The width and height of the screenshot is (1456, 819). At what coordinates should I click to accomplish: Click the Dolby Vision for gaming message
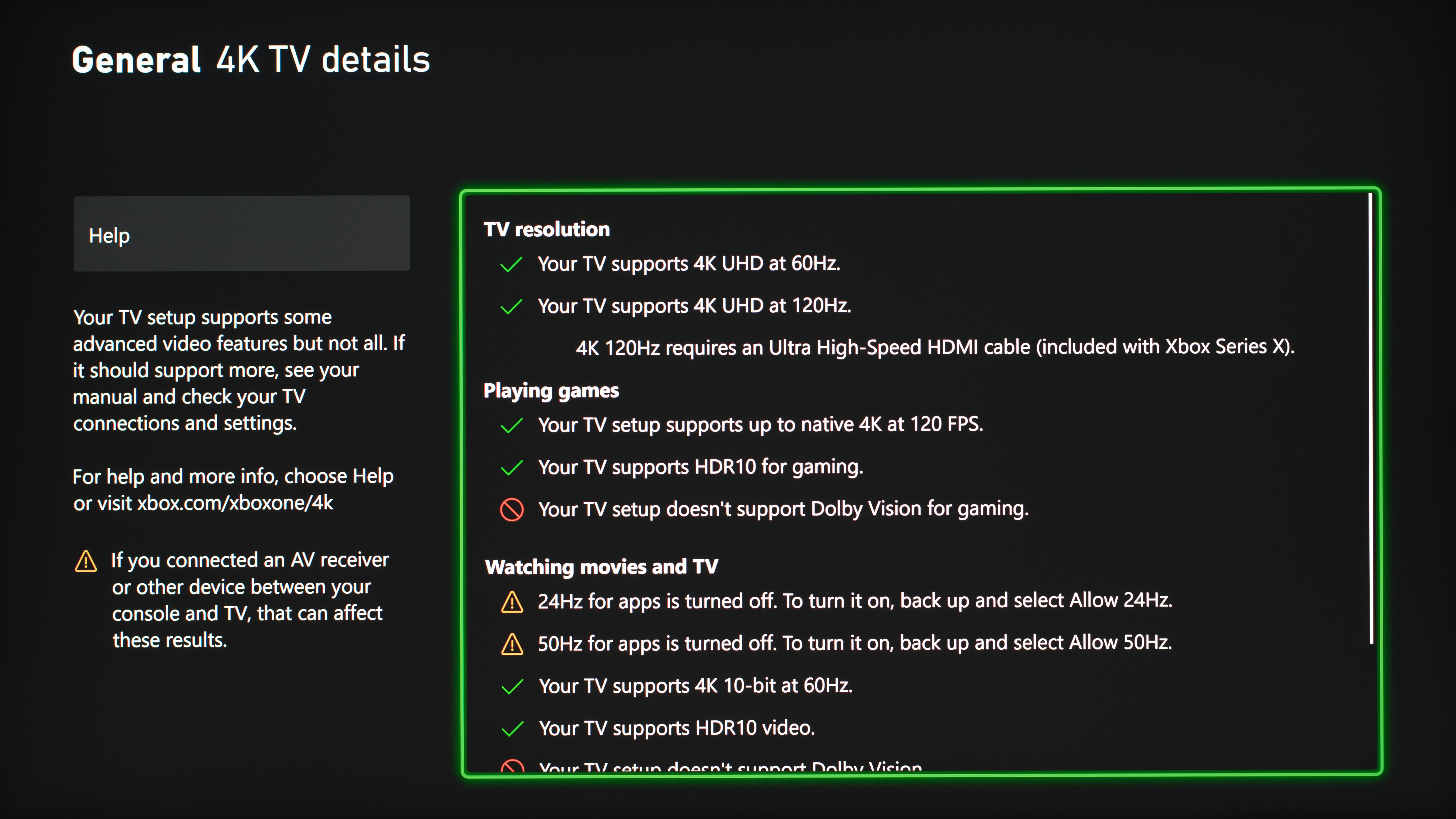[783, 509]
